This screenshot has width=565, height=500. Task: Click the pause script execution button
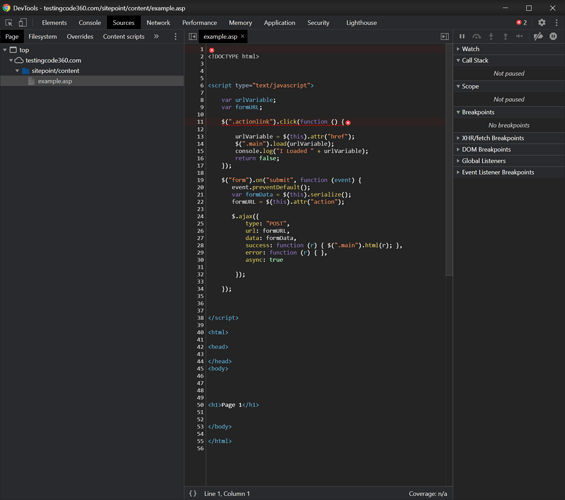coord(462,36)
